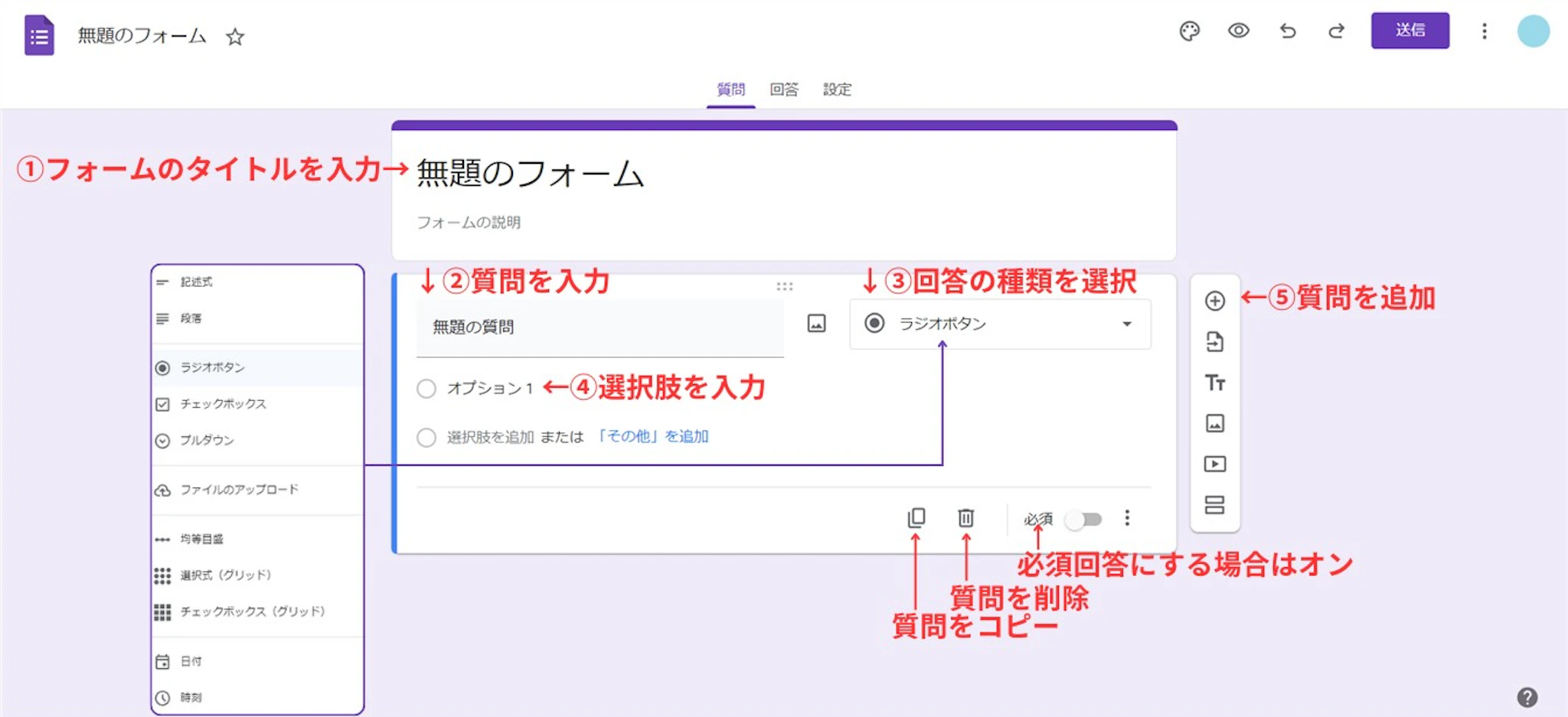1568x717 pixels.
Task: Open the ラジオボタン question type dropdown
Action: (999, 324)
